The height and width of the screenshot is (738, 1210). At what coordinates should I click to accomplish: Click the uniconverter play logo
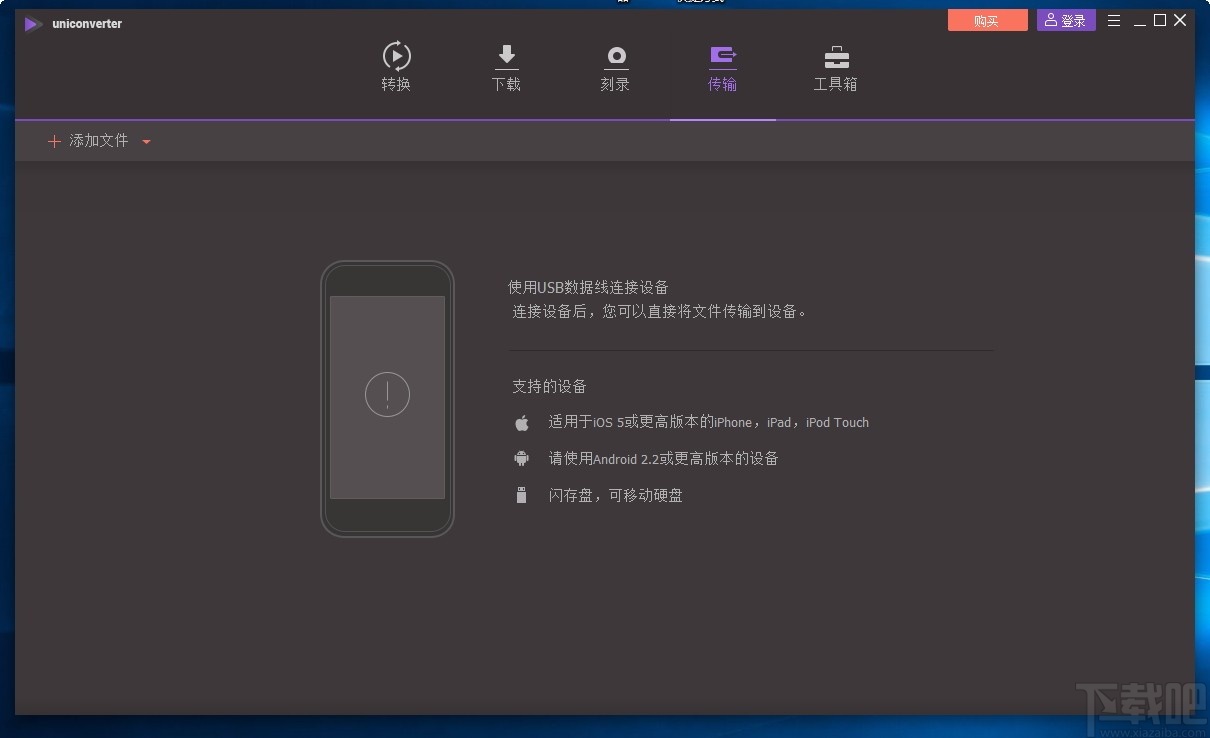pos(32,23)
